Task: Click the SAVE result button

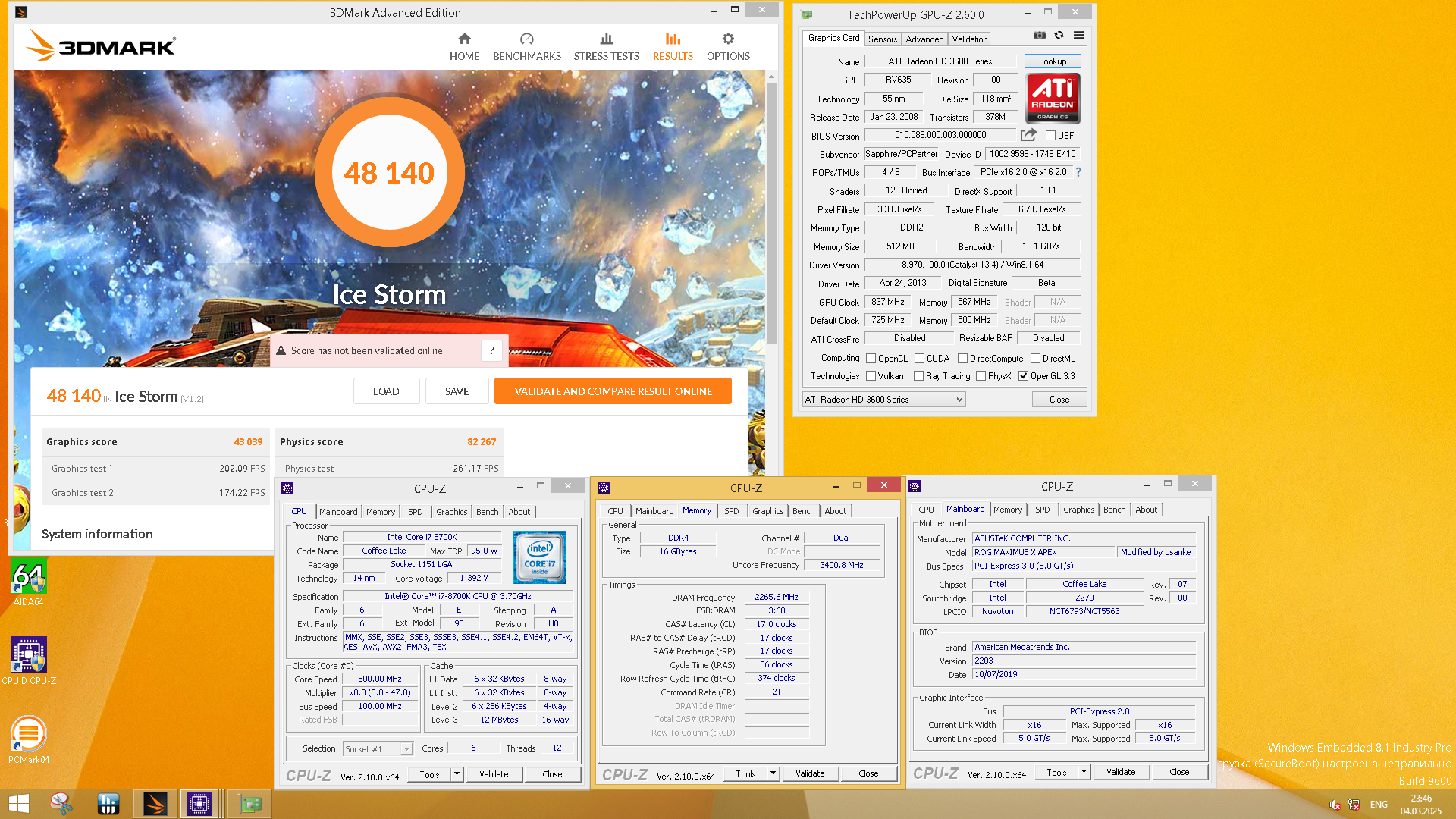Action: click(x=457, y=391)
